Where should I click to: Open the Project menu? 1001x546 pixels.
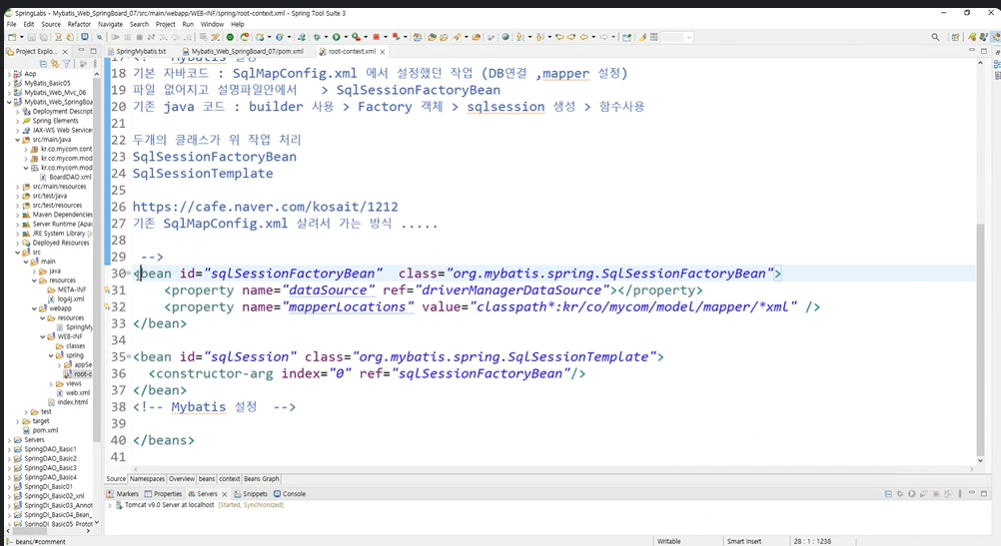click(x=165, y=24)
